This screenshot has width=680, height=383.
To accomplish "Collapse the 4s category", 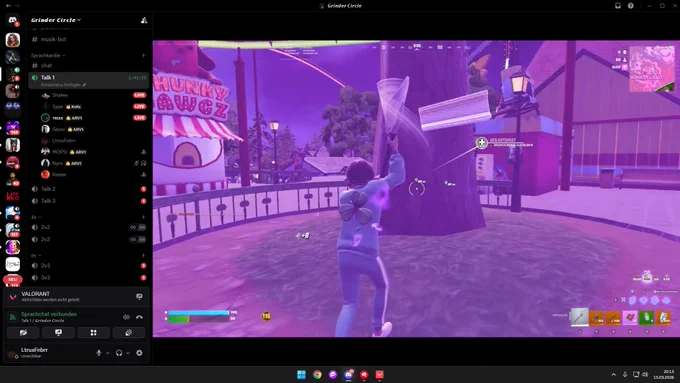I will click(x=36, y=217).
